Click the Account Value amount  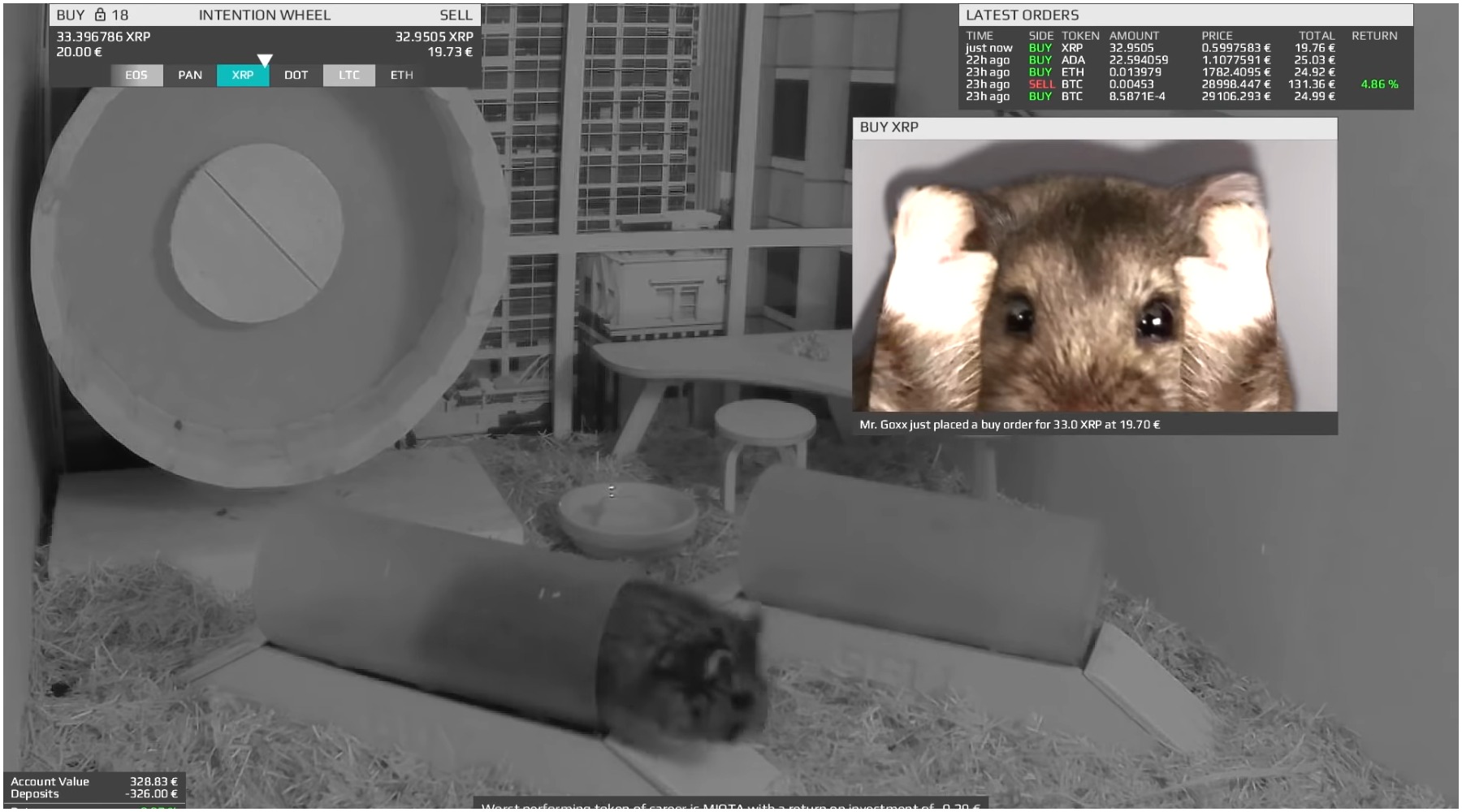154,782
